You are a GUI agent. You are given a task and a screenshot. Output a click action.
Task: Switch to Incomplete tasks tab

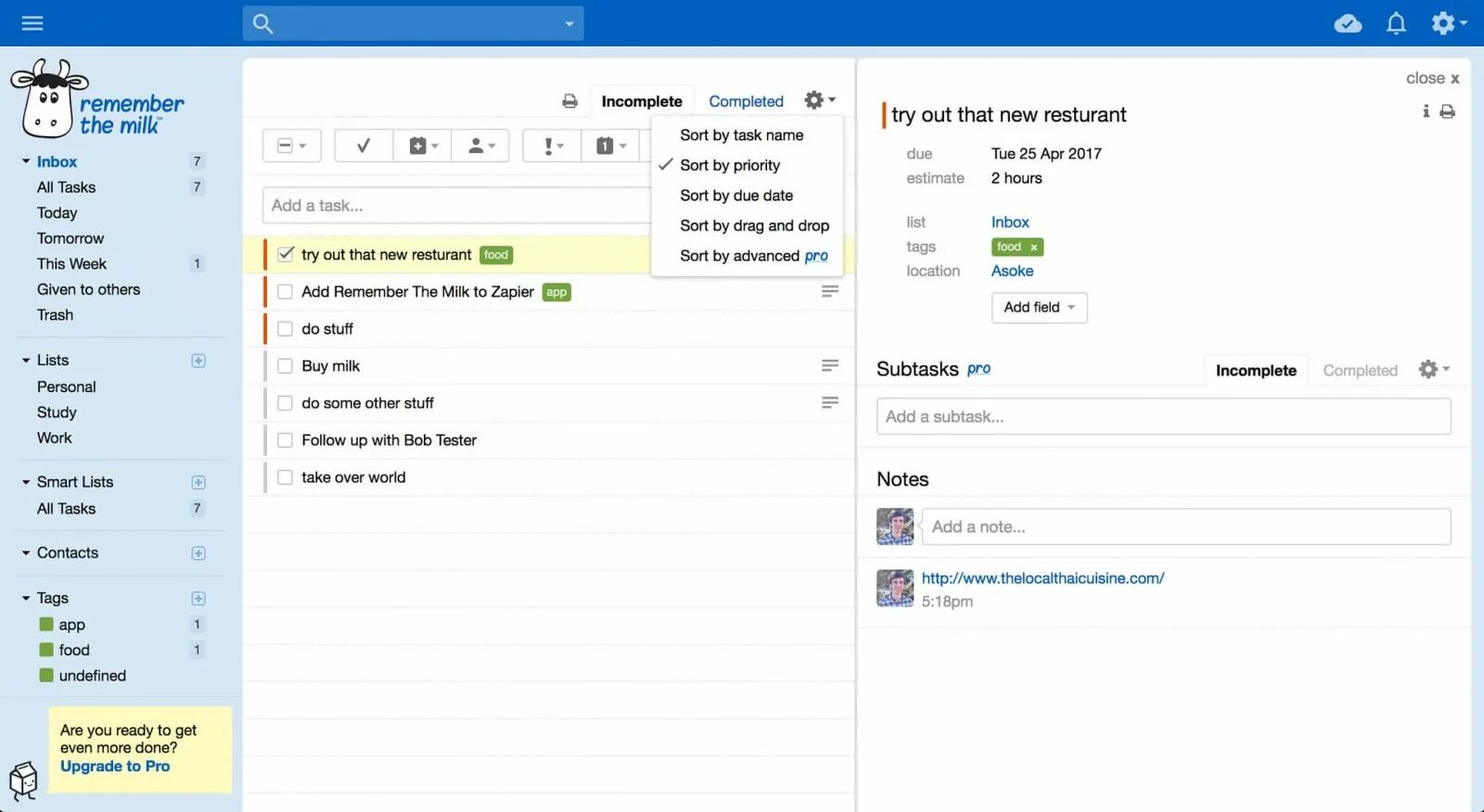point(642,101)
